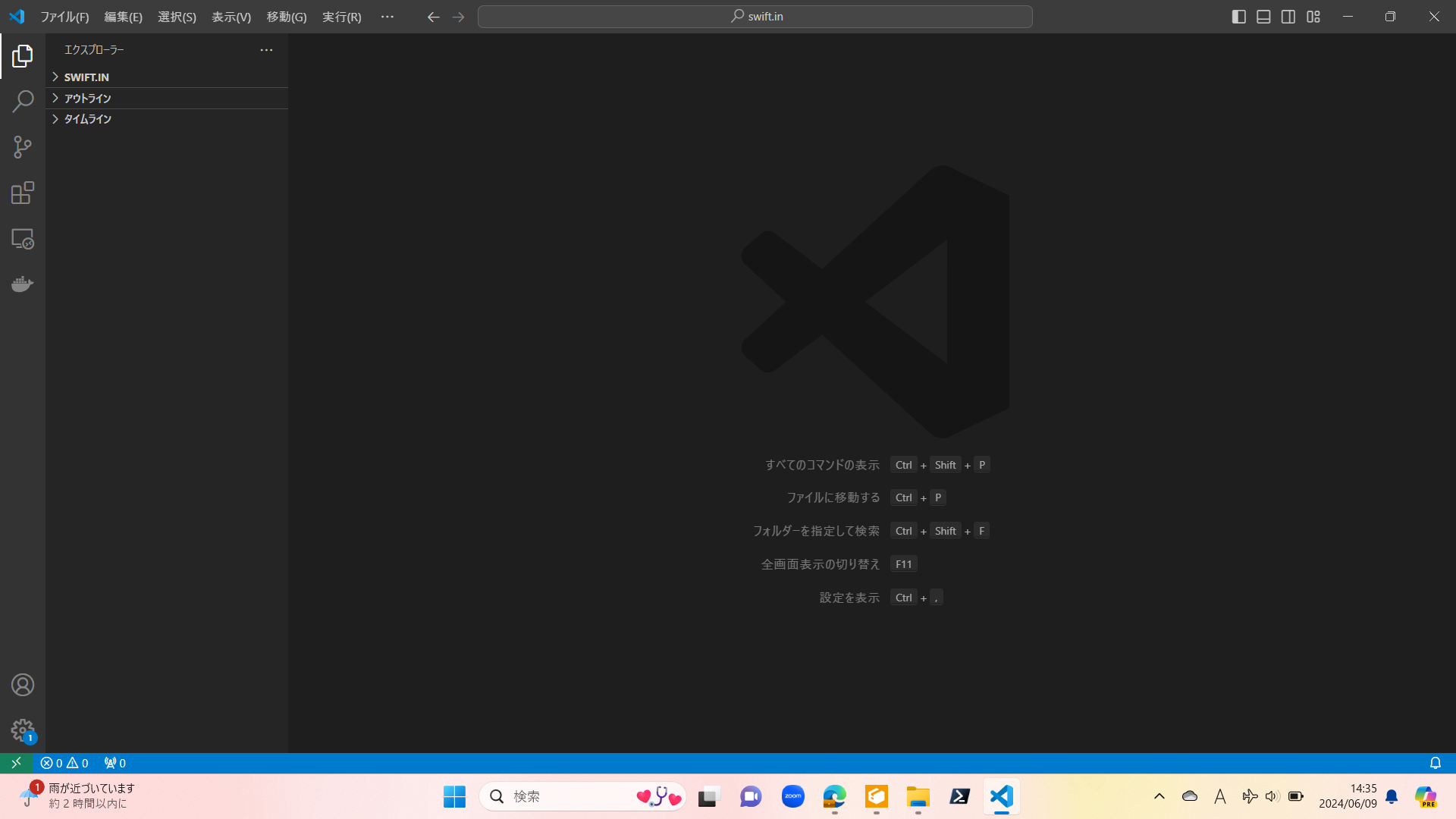The width and height of the screenshot is (1456, 819).
Task: Select the Source Control icon
Action: (22, 147)
